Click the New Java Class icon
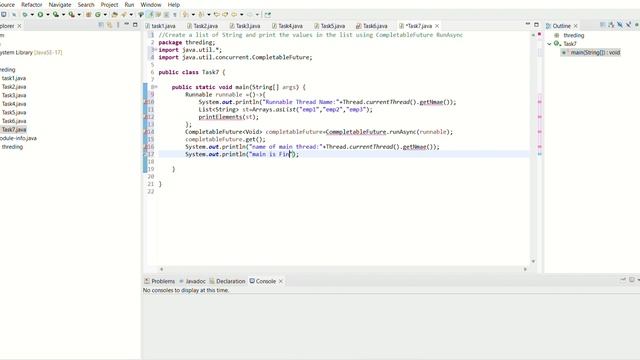 click(98, 14)
